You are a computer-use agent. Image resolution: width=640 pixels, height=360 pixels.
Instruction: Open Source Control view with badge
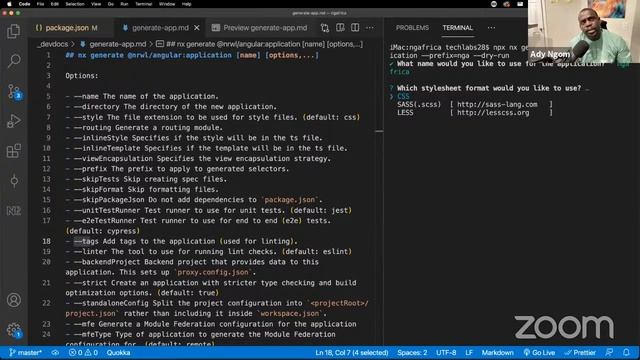14,91
